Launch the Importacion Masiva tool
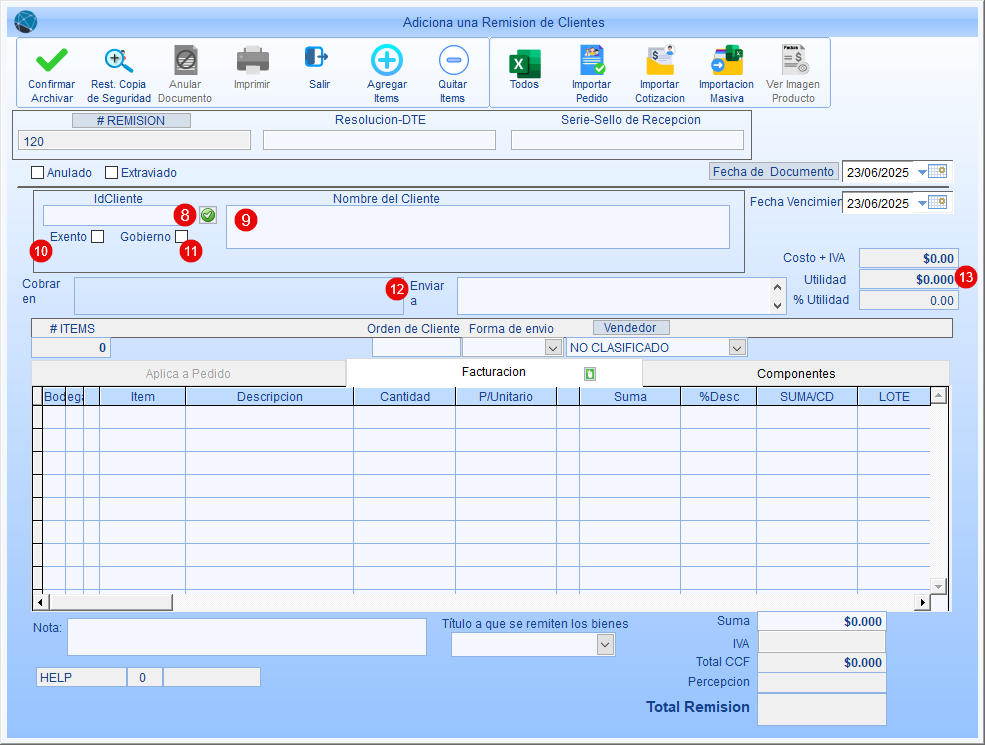Viewport: 985px width, 745px height. [x=726, y=61]
